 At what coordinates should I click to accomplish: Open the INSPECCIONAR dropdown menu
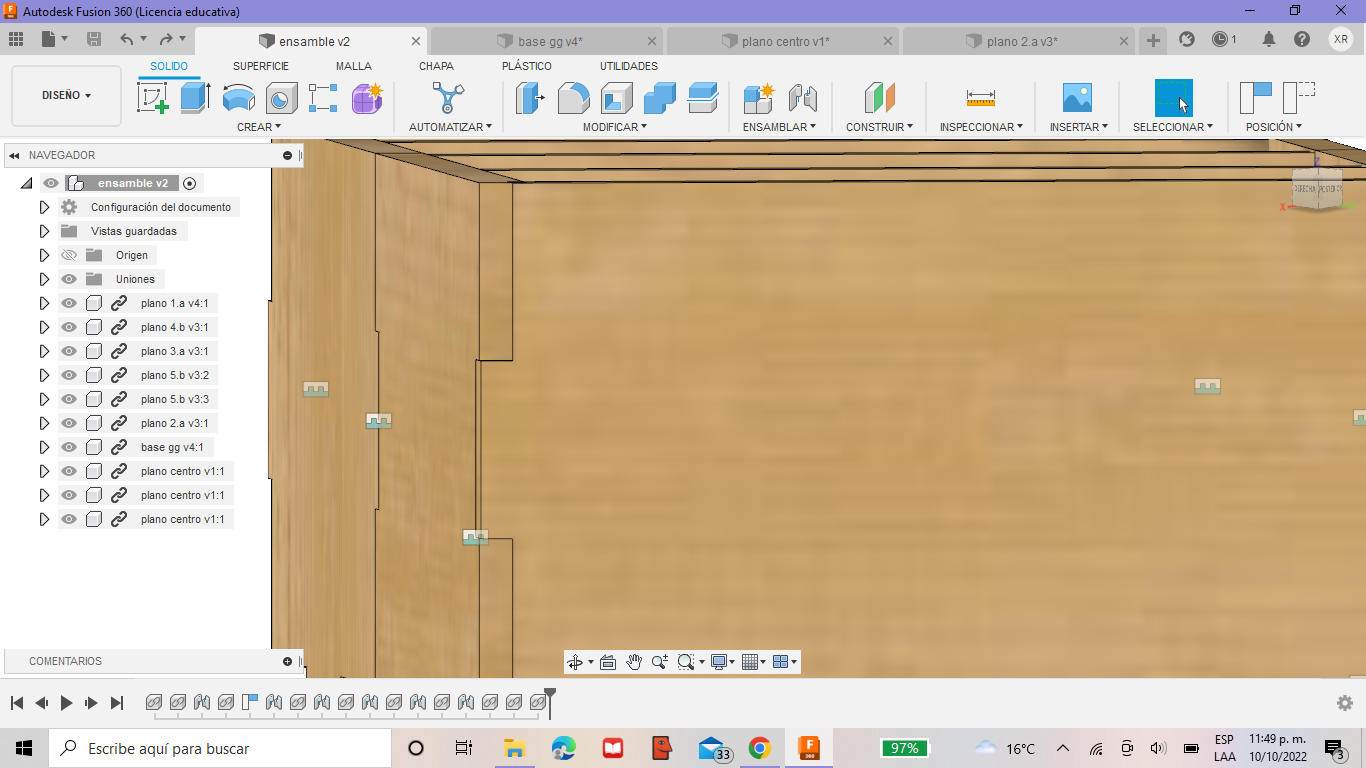coord(981,127)
